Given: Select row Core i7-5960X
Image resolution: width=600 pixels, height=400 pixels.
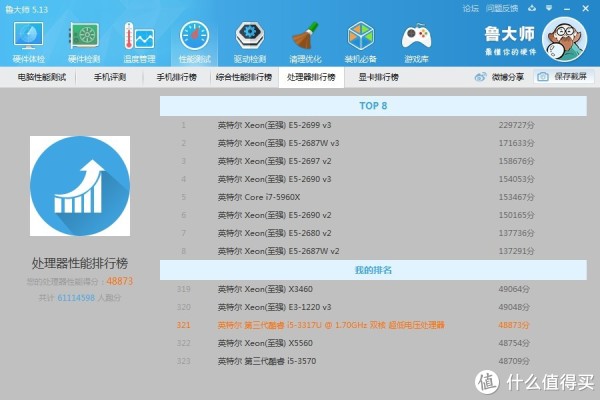Looking at the screenshot, I should tap(373, 197).
